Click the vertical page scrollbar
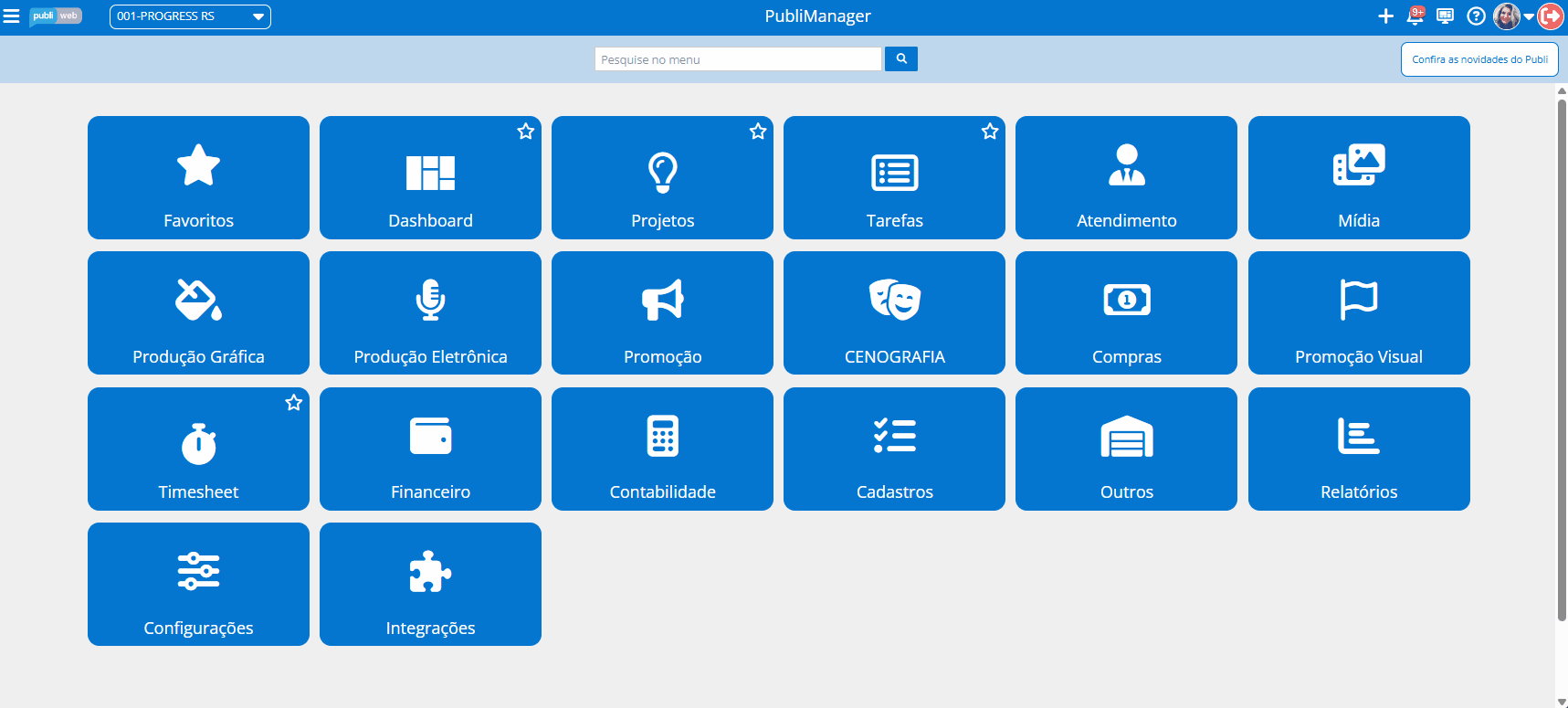Viewport: 1568px width, 708px height. pos(1562,365)
